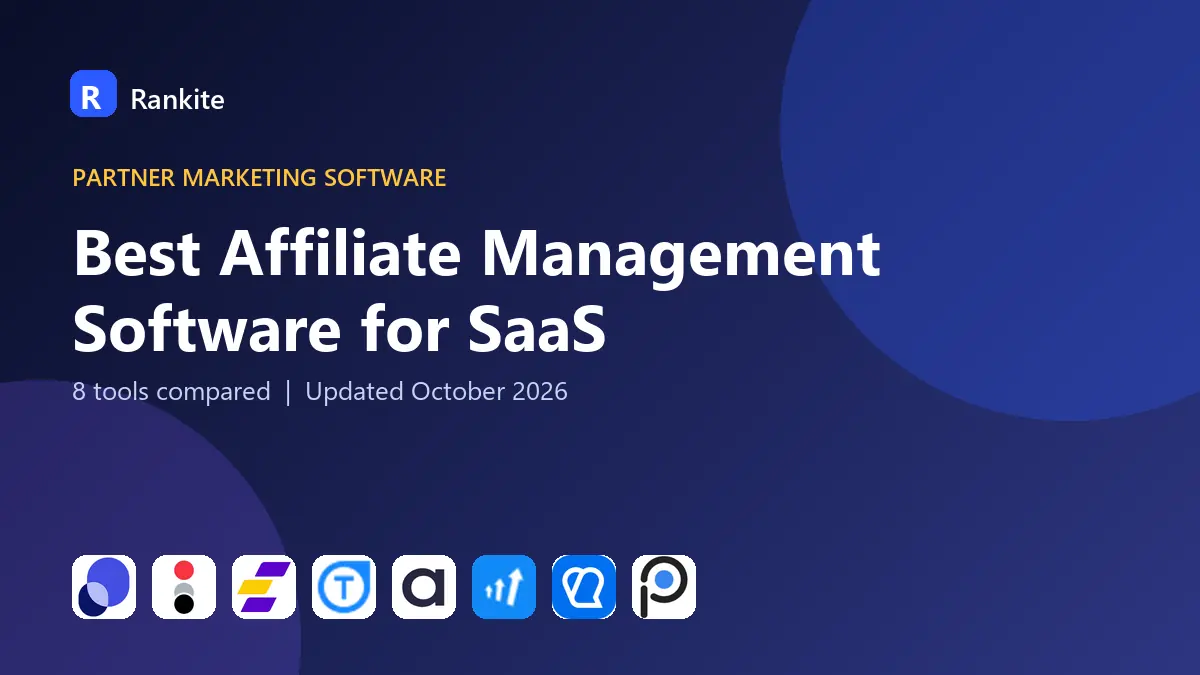This screenshot has height=675, width=1200.
Task: Select the 'PARTNER MARKETING SOFTWARE' label
Action: click(259, 178)
